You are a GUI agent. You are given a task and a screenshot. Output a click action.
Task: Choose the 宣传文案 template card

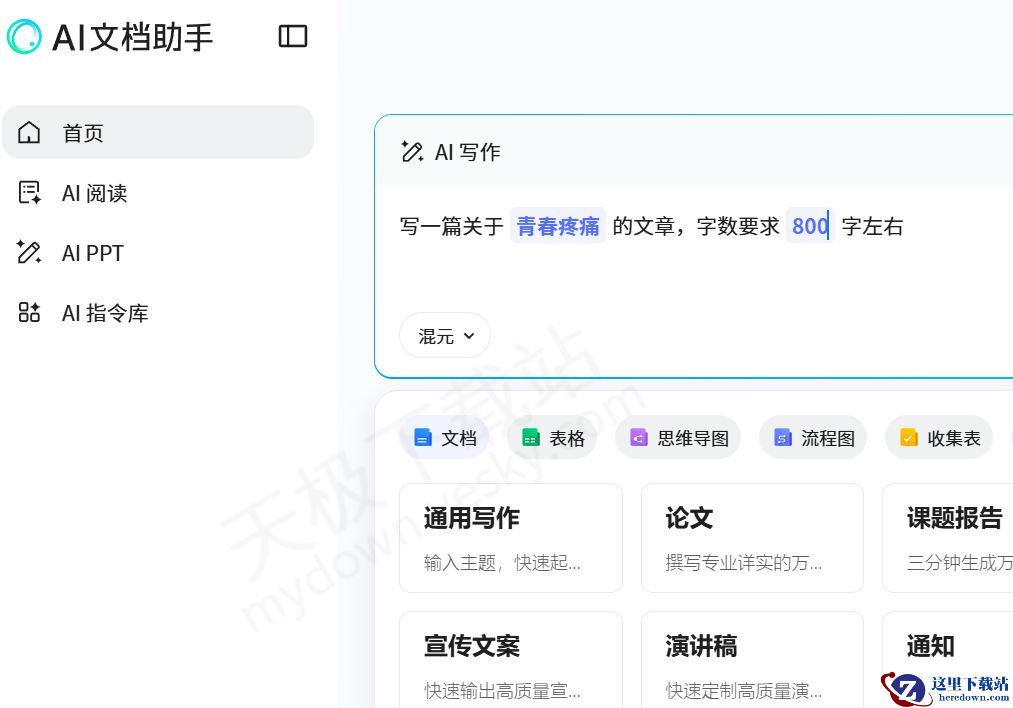pyautogui.click(x=510, y=660)
